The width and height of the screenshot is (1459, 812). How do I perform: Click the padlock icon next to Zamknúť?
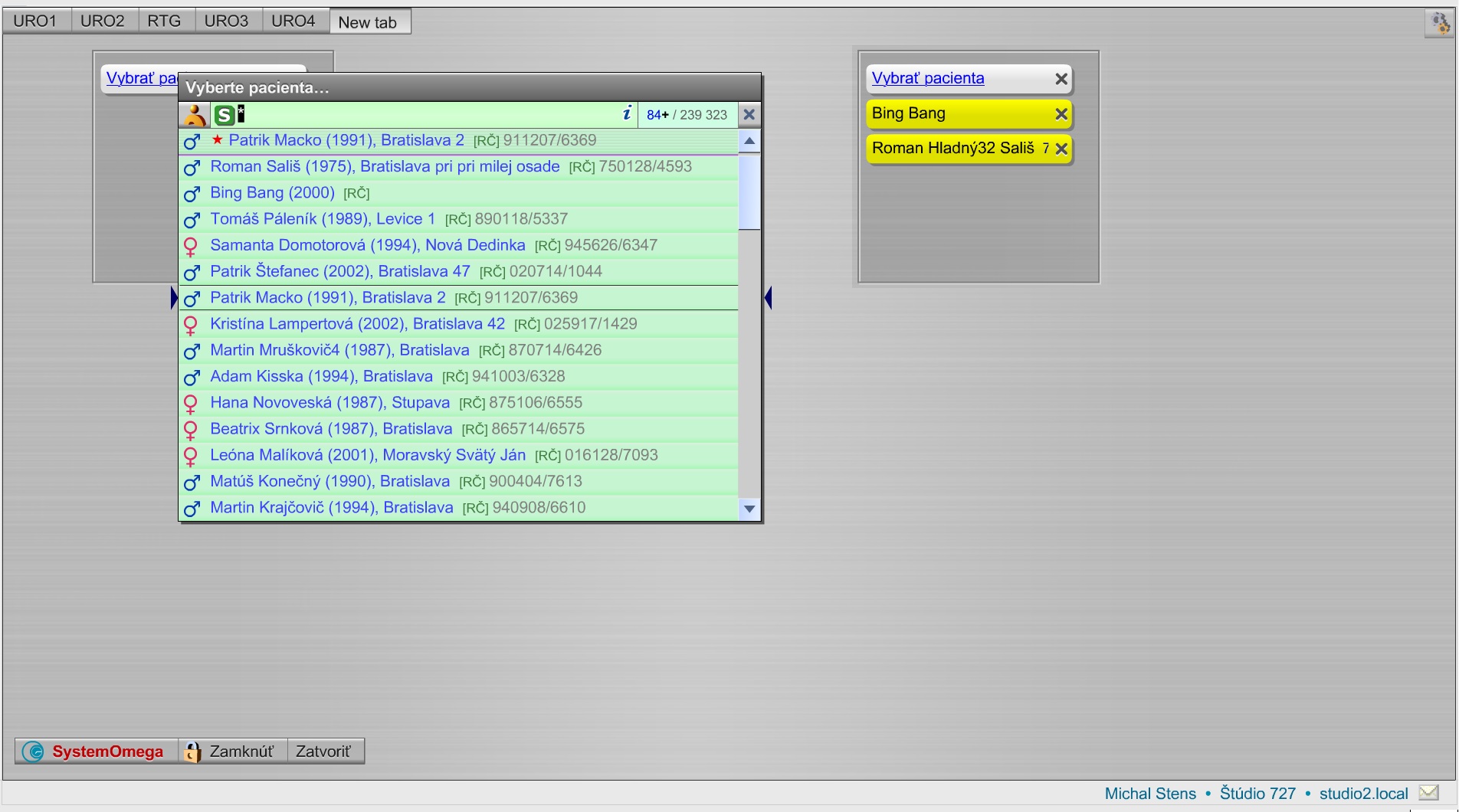coord(192,751)
